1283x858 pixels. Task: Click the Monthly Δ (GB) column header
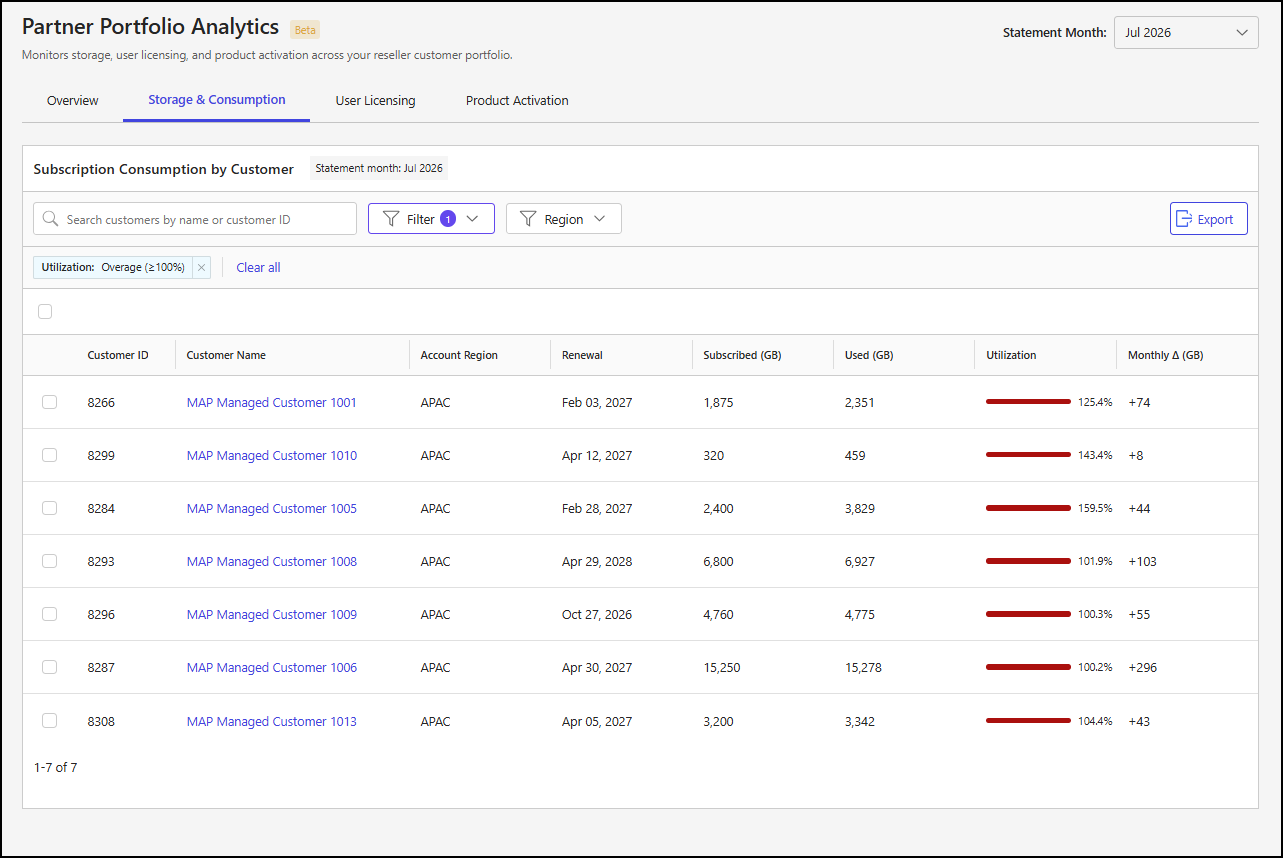click(x=1165, y=355)
